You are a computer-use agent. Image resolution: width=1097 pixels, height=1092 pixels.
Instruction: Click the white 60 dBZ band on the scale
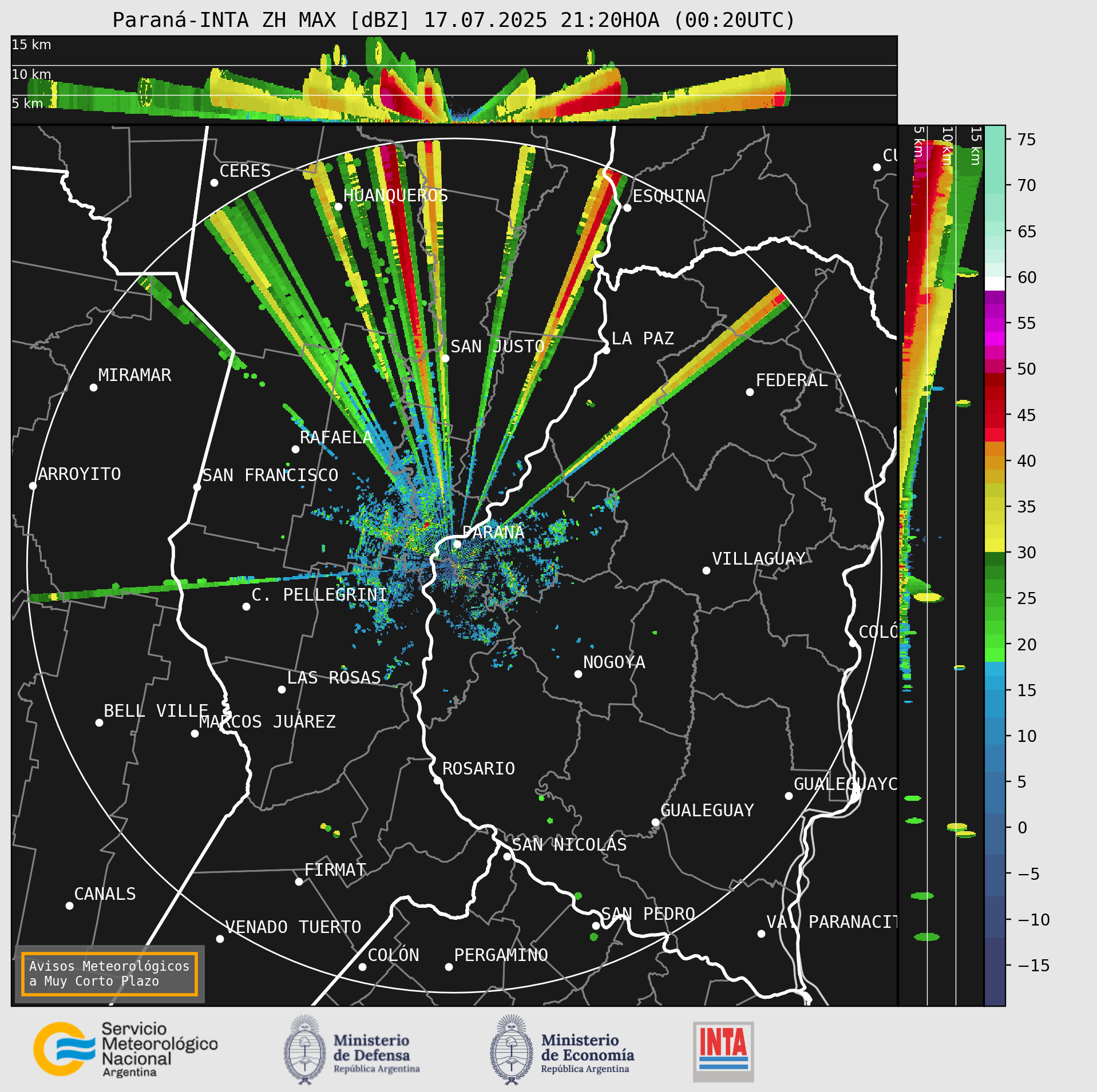[x=995, y=284]
